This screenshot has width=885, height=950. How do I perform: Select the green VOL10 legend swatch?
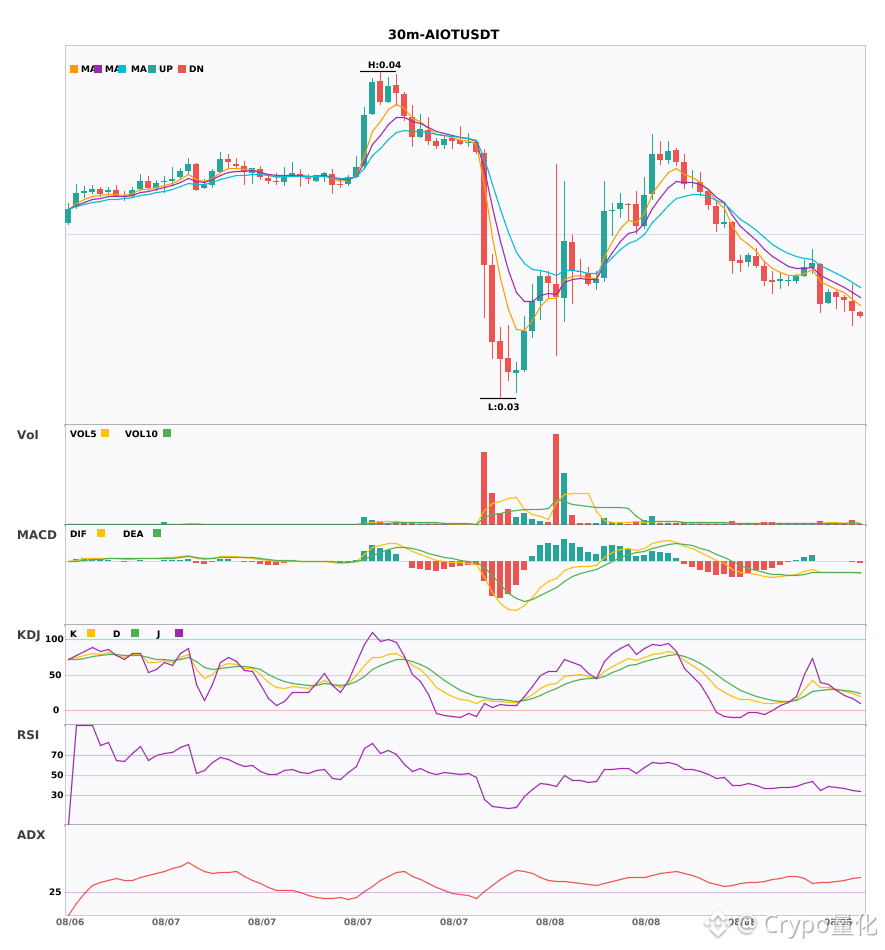(x=167, y=433)
